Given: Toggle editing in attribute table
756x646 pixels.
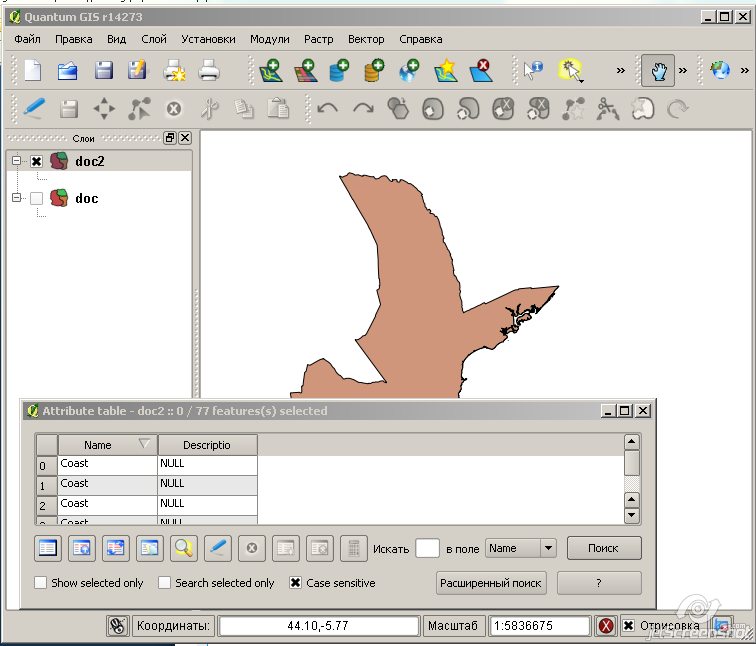Looking at the screenshot, I should click(x=218, y=549).
